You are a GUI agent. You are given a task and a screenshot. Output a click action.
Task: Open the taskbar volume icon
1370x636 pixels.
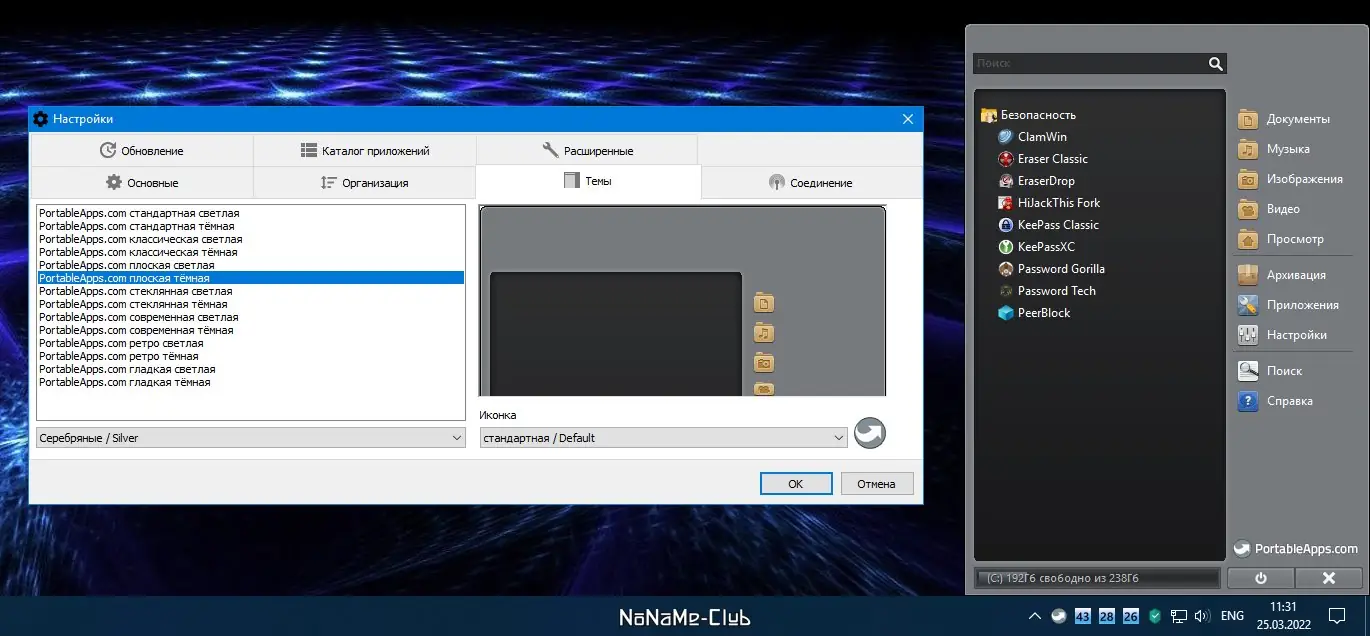[1202, 616]
